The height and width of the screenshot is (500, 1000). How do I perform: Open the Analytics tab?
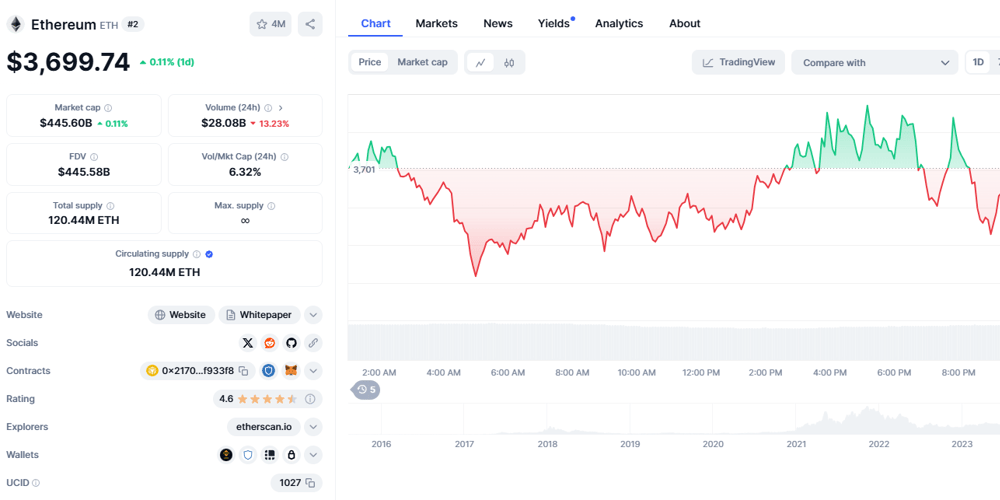point(618,23)
